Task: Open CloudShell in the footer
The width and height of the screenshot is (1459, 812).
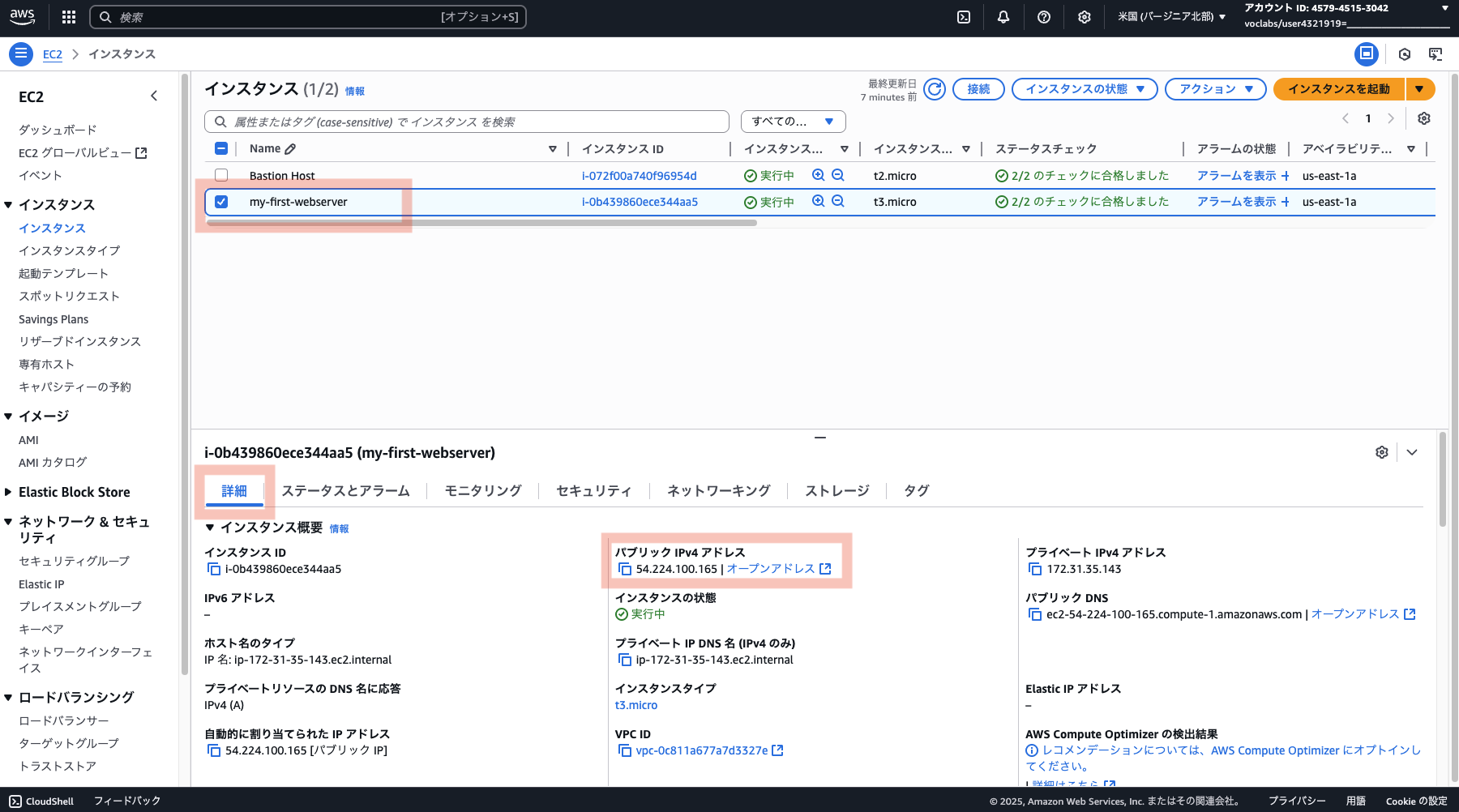Action: 41,801
